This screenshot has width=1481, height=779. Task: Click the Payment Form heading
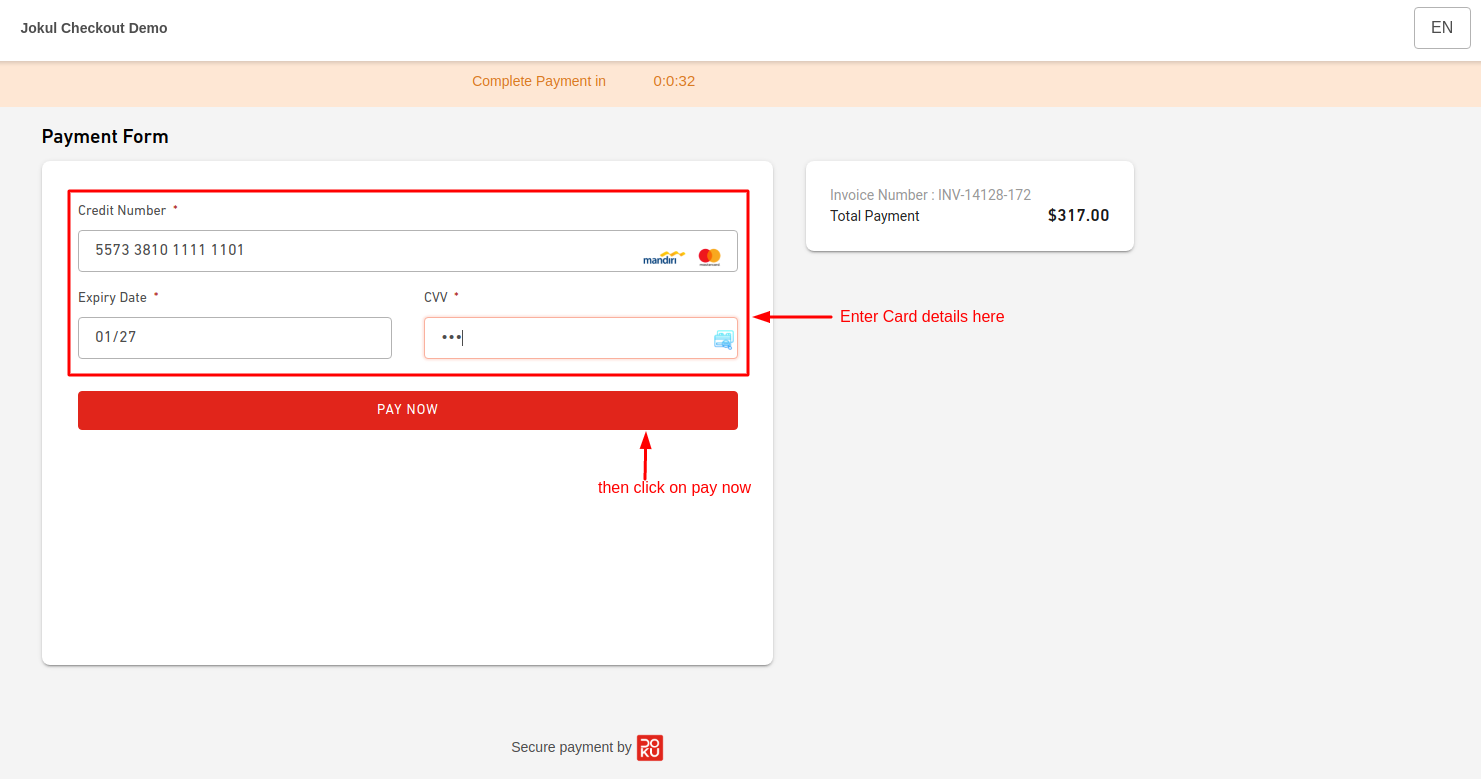[x=105, y=137]
